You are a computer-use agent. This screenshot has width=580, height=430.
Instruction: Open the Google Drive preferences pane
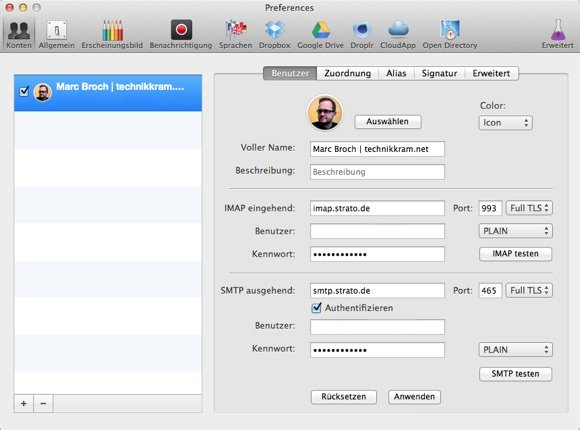point(320,35)
